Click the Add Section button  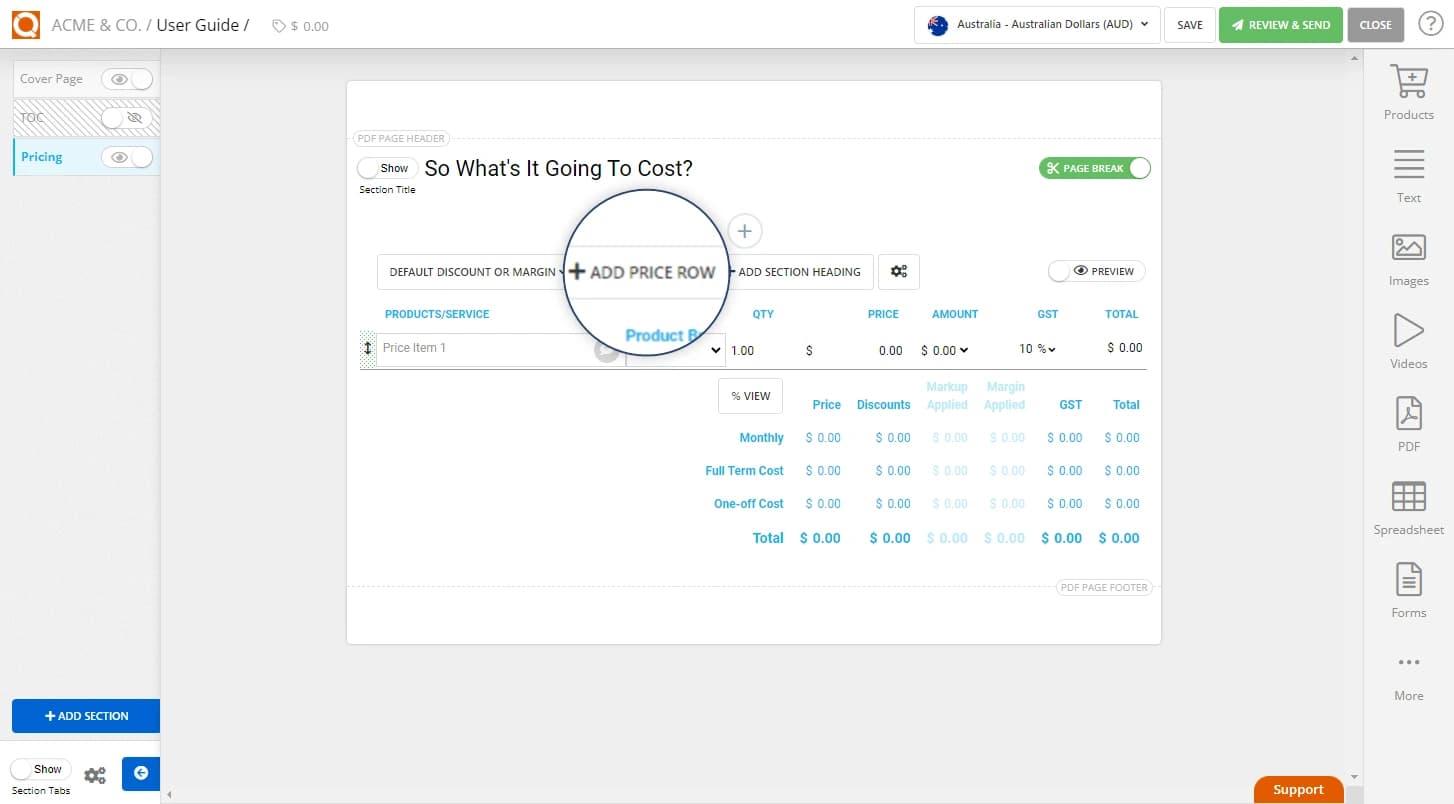[86, 716]
